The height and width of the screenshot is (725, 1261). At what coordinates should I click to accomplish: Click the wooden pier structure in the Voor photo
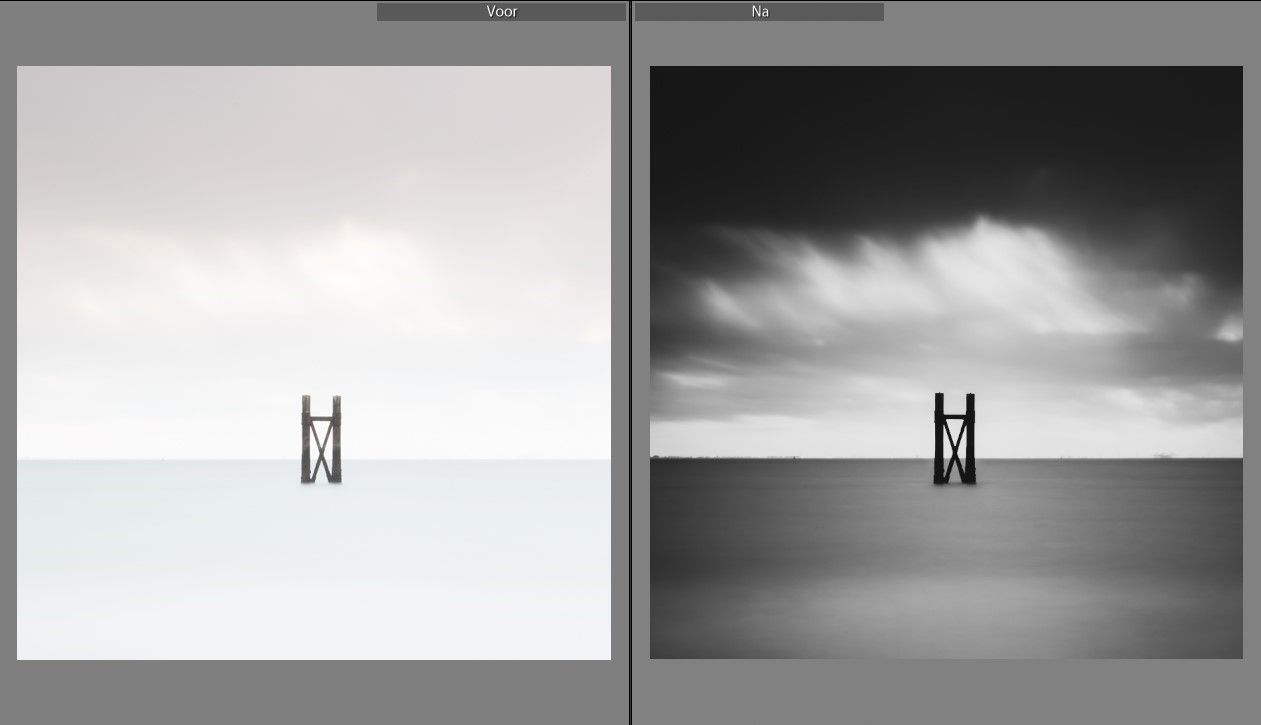pyautogui.click(x=321, y=440)
